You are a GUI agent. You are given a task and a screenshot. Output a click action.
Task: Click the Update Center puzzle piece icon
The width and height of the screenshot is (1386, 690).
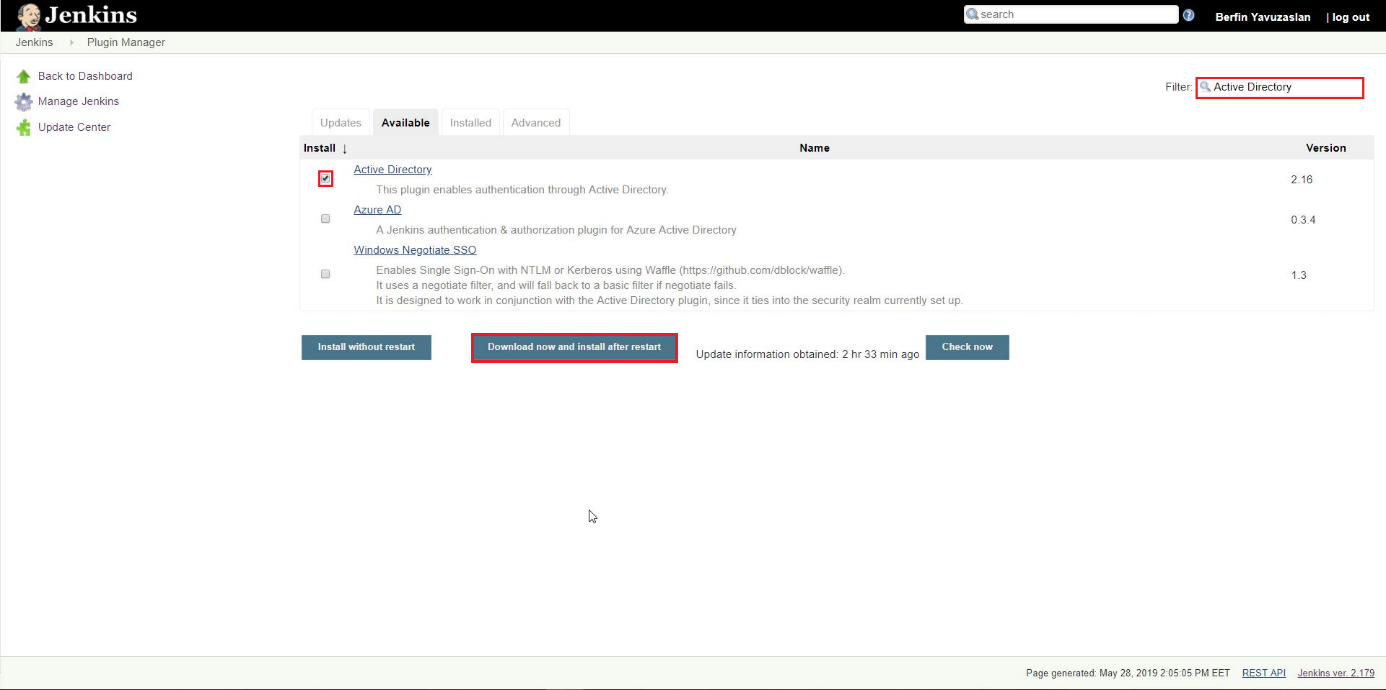pyautogui.click(x=24, y=127)
